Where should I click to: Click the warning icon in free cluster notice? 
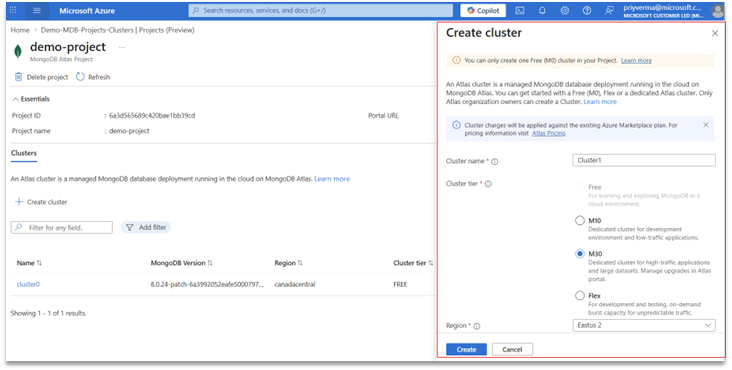(456, 60)
